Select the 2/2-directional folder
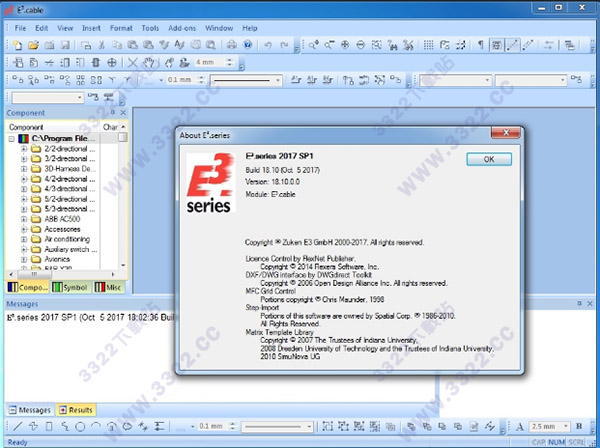 pos(69,148)
